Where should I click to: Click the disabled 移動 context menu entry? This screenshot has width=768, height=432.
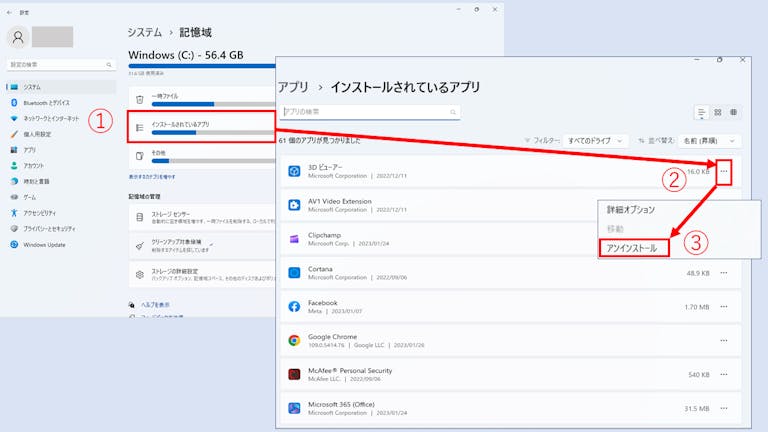click(x=615, y=229)
